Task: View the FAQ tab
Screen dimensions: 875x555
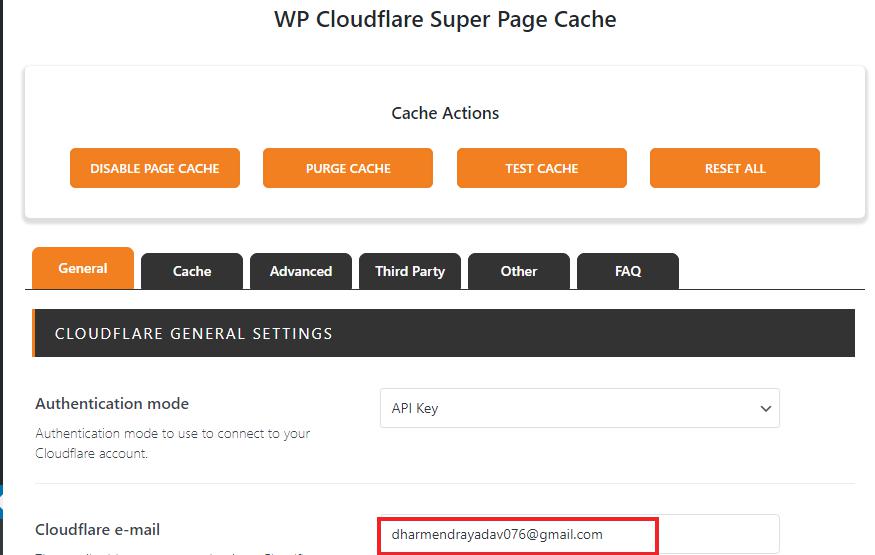Action: tap(628, 271)
